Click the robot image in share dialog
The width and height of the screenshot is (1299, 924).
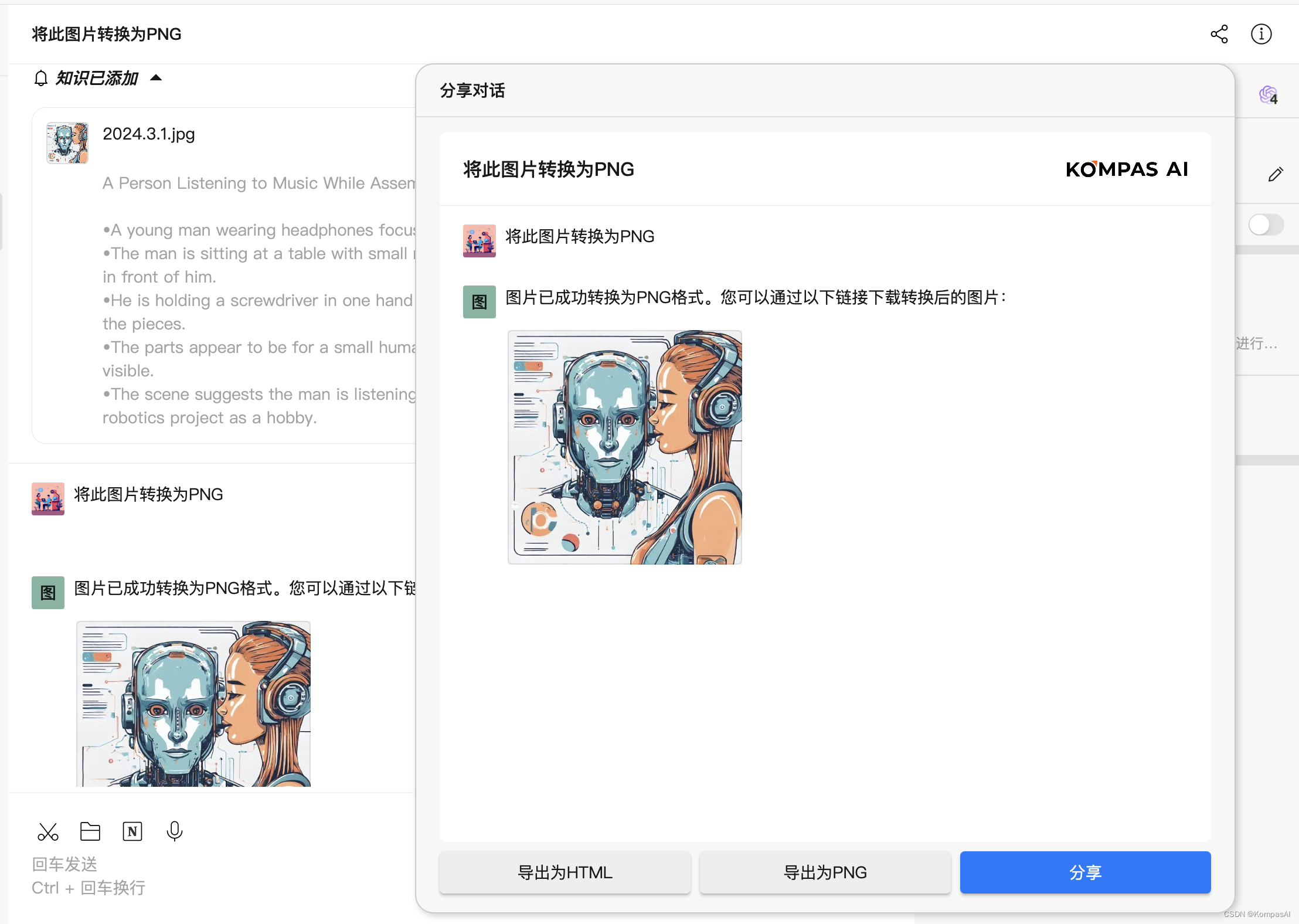click(x=624, y=447)
